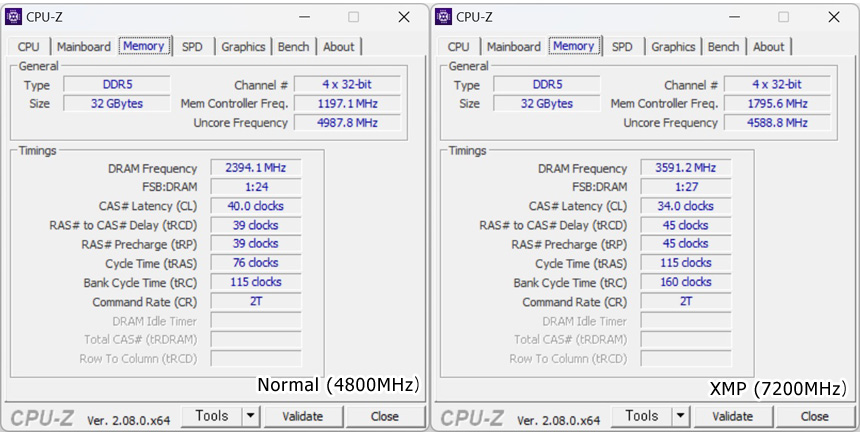Click Close button in left window
The width and height of the screenshot is (860, 437).
click(384, 416)
